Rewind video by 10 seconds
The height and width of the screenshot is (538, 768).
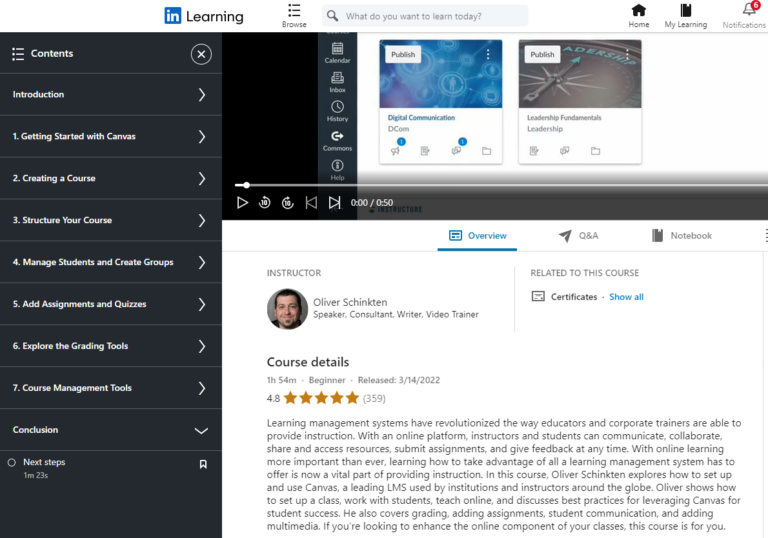[x=265, y=203]
